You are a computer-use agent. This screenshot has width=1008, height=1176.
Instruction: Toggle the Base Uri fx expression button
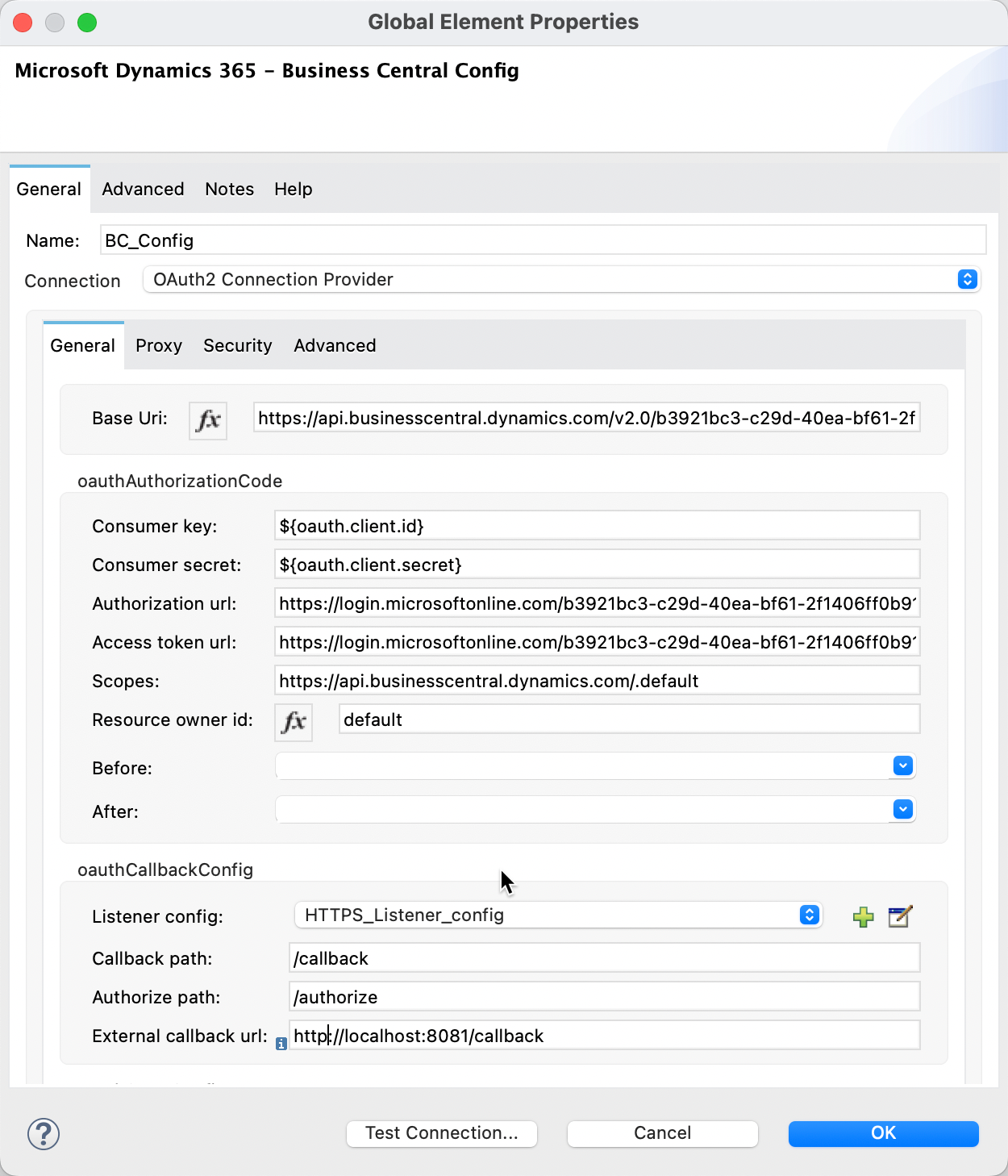[x=208, y=420]
